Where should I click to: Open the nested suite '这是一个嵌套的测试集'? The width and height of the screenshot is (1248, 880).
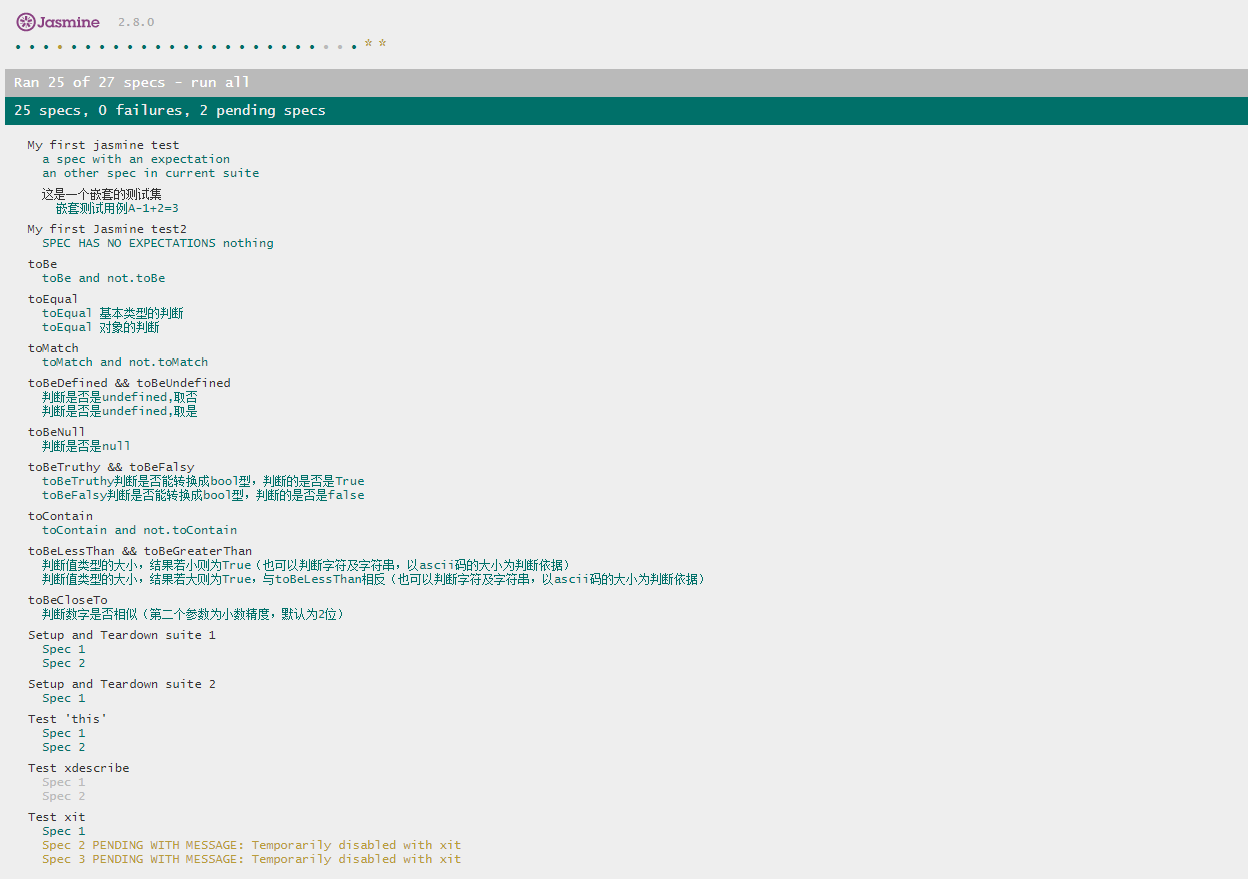point(101,194)
